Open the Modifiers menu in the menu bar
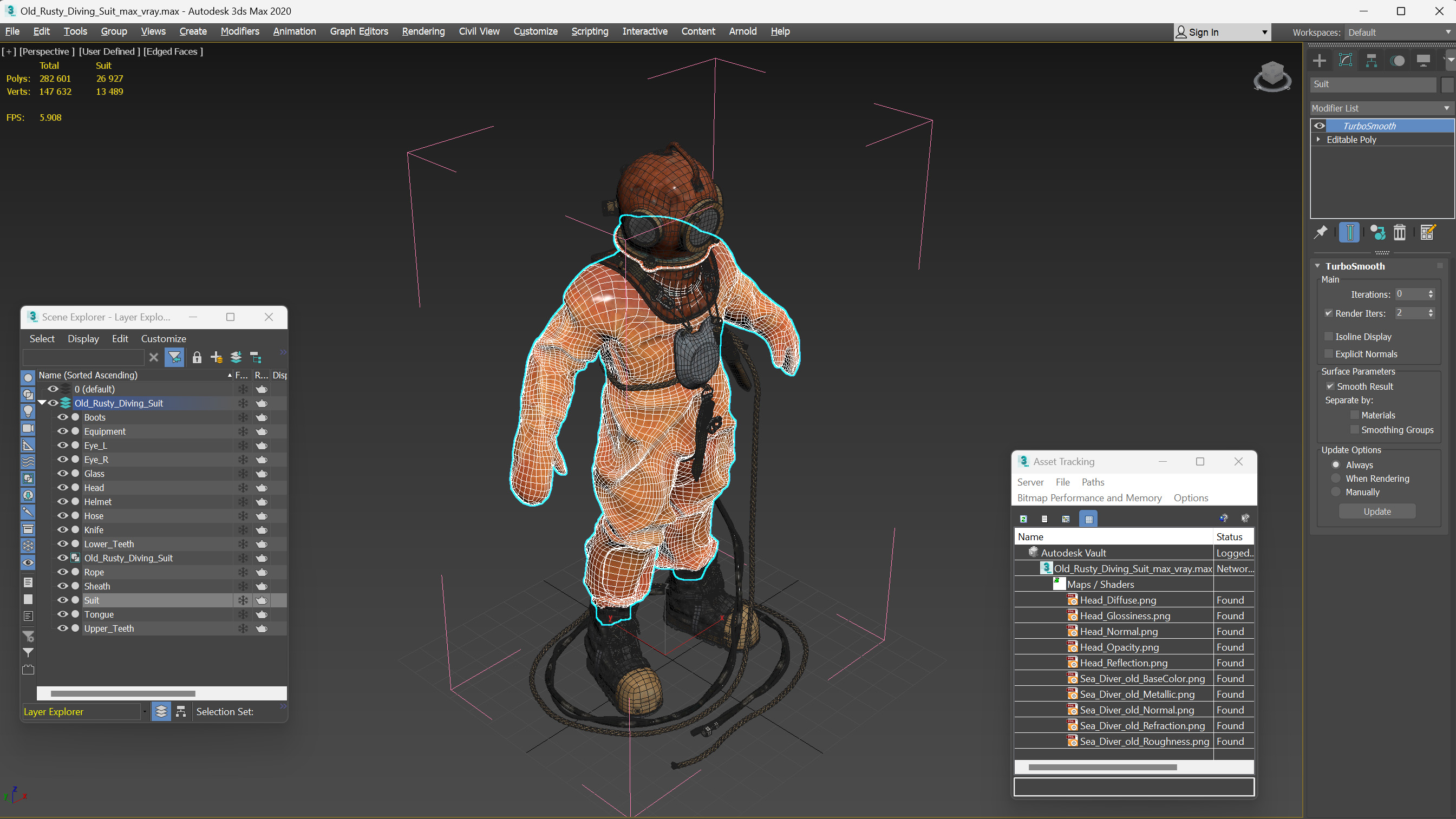This screenshot has height=819, width=1456. 240,31
